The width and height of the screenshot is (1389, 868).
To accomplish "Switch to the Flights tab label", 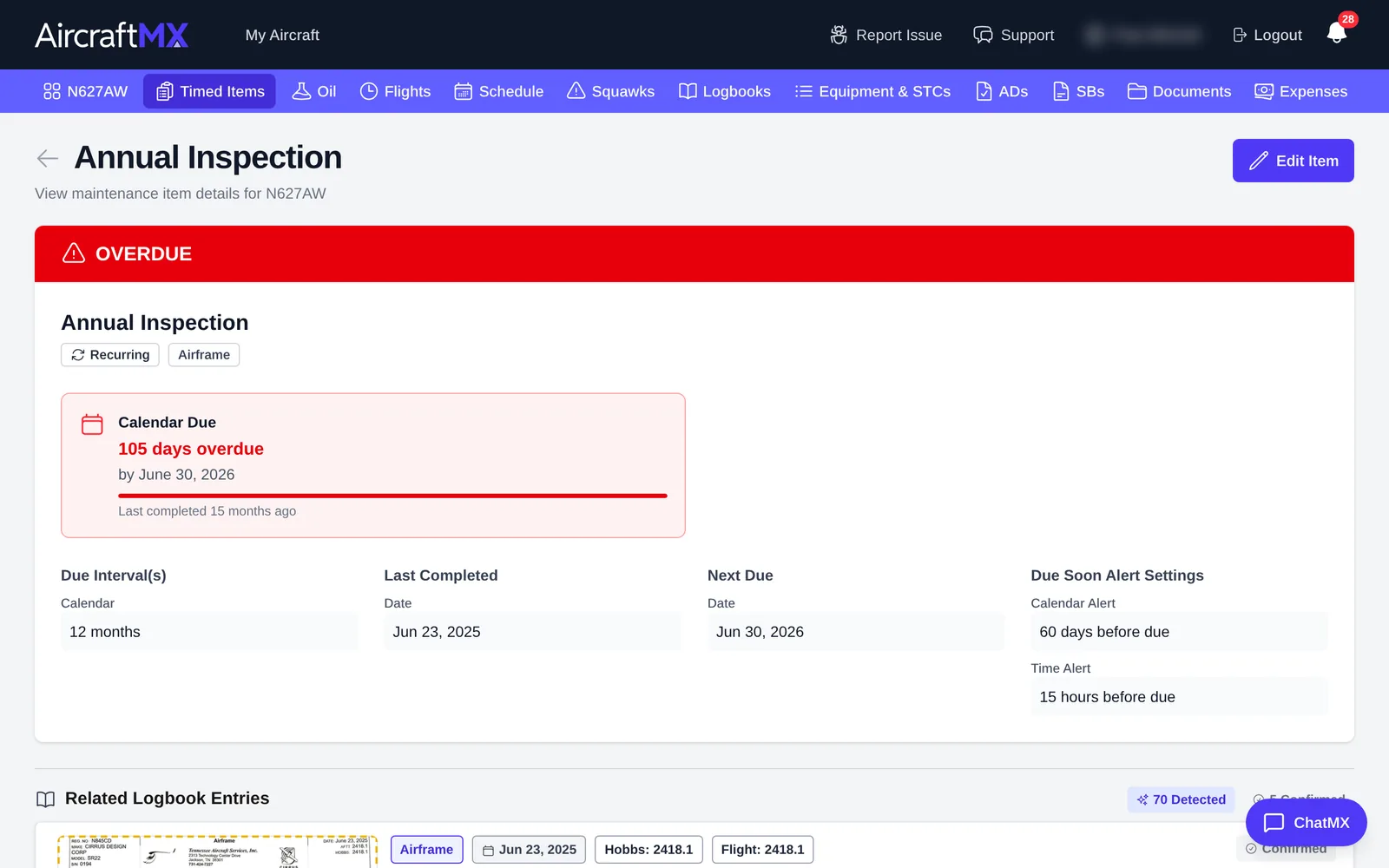I will 407,91.
